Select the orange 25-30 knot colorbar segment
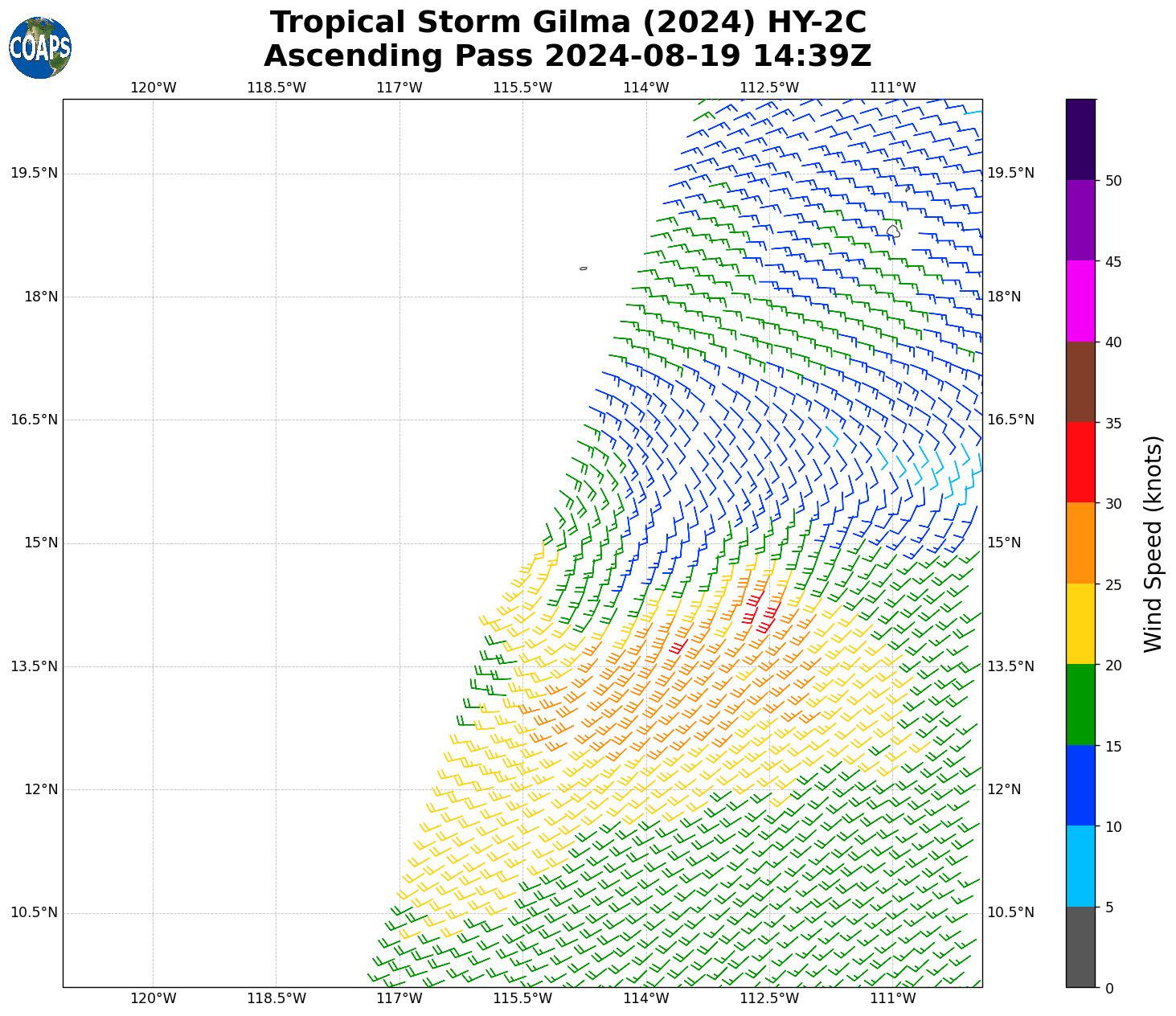 click(1080, 543)
